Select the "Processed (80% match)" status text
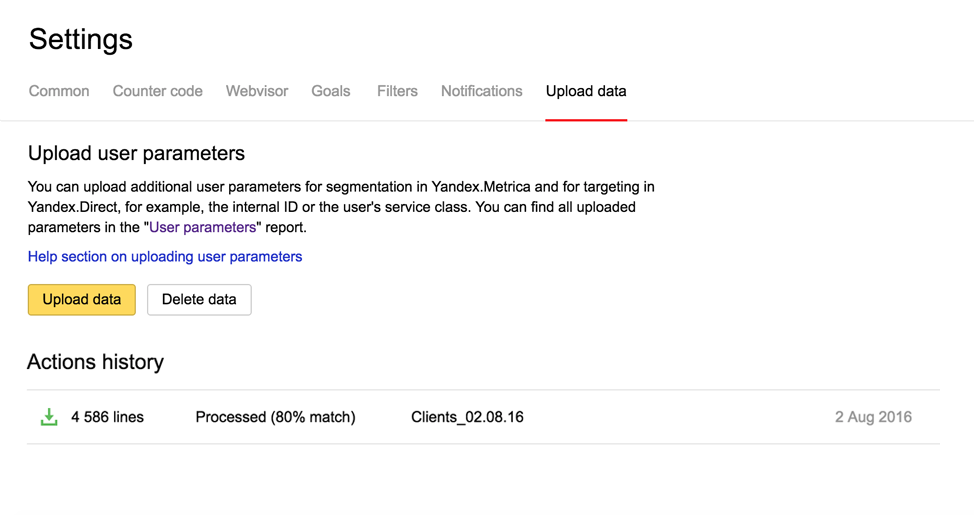This screenshot has width=974, height=515. 275,417
